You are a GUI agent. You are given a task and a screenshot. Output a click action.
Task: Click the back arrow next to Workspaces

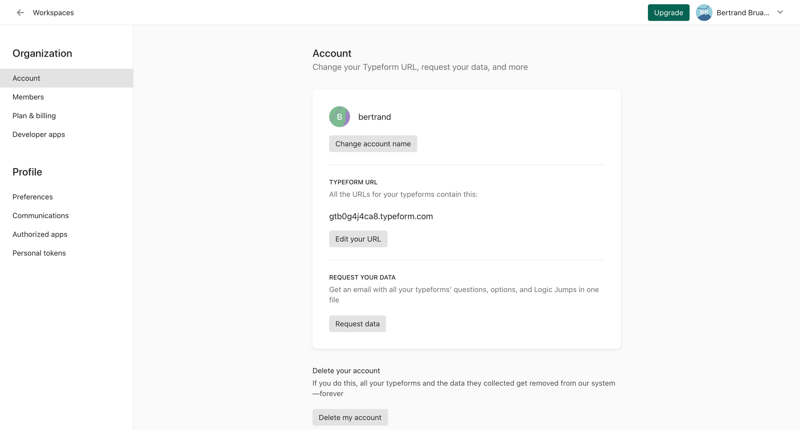pos(20,13)
